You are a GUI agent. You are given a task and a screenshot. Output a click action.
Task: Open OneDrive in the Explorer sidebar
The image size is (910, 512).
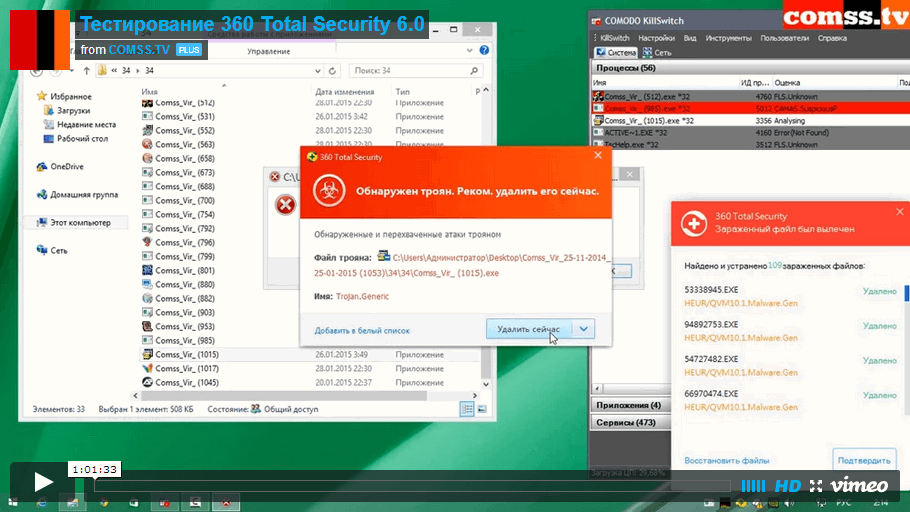click(x=67, y=167)
